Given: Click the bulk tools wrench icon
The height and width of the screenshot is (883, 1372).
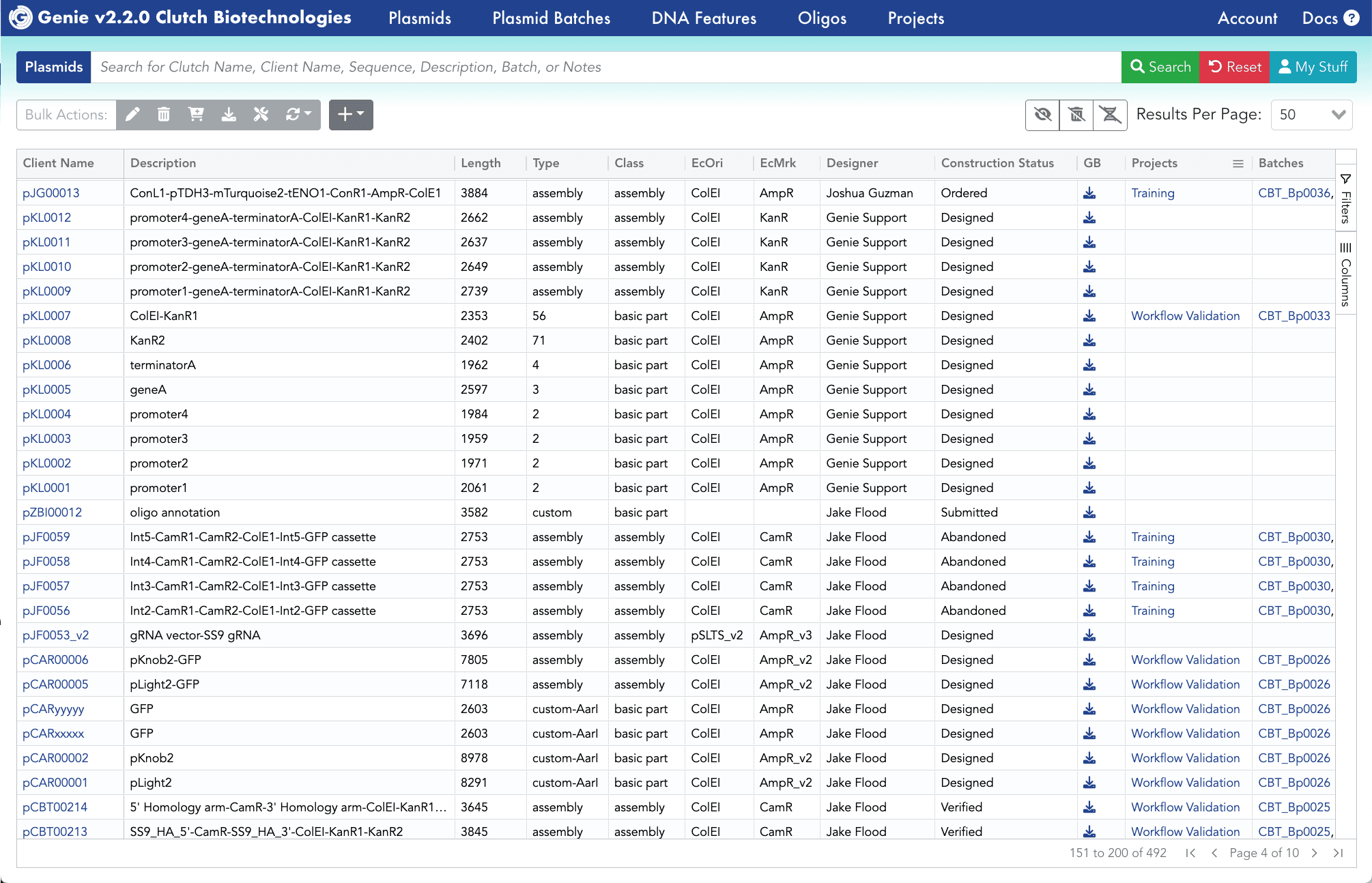Looking at the screenshot, I should (261, 115).
